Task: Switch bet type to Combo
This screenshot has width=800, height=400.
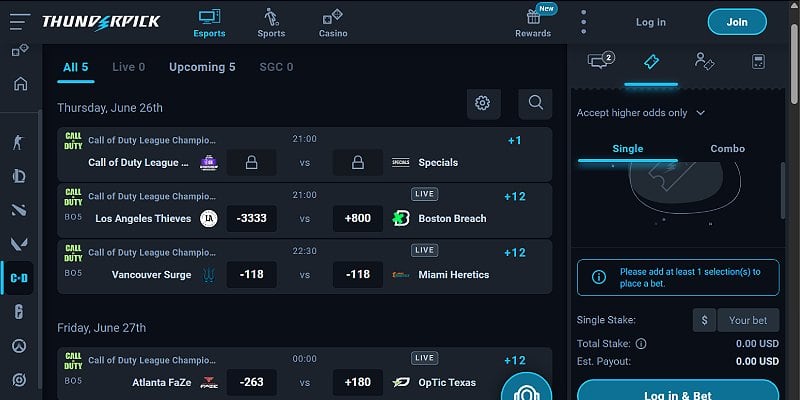Action: pyautogui.click(x=727, y=149)
